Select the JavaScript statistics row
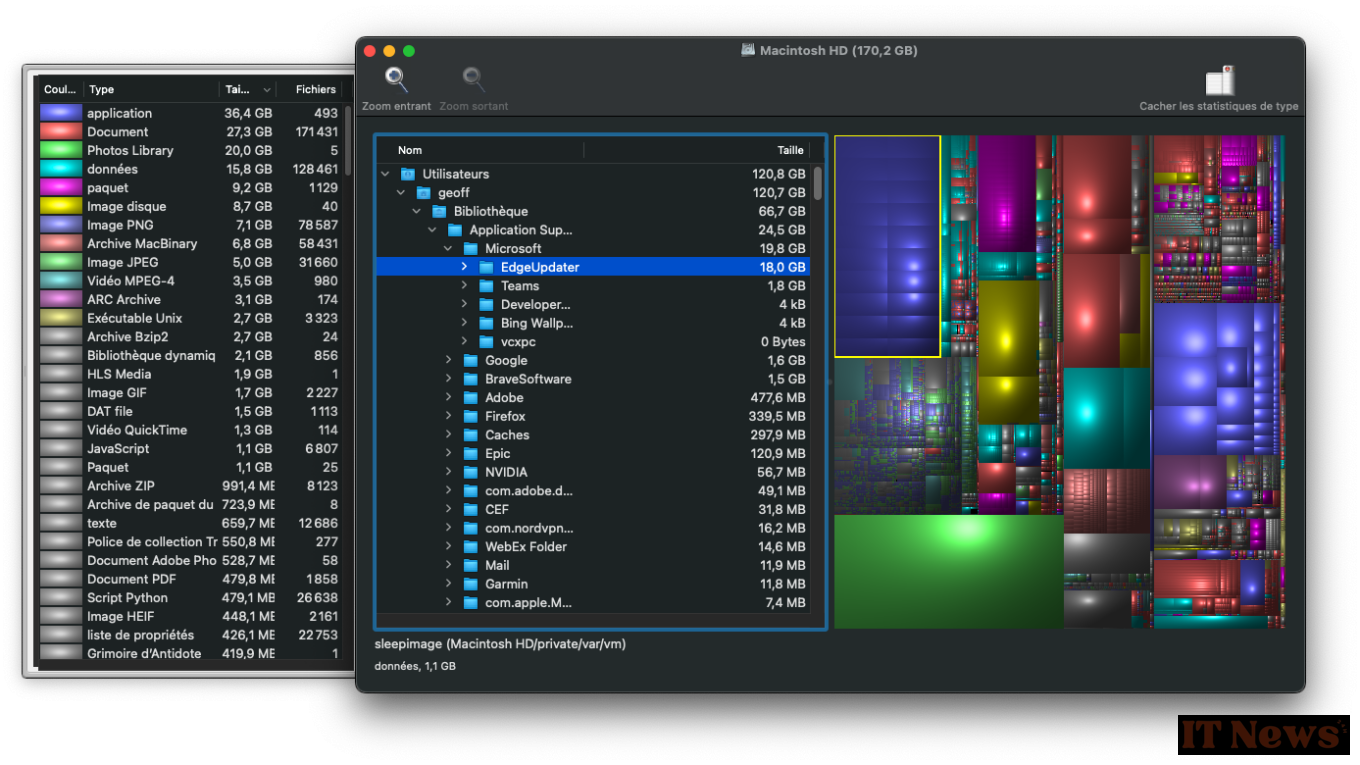Viewport: 1360px width, 765px height. point(190,449)
